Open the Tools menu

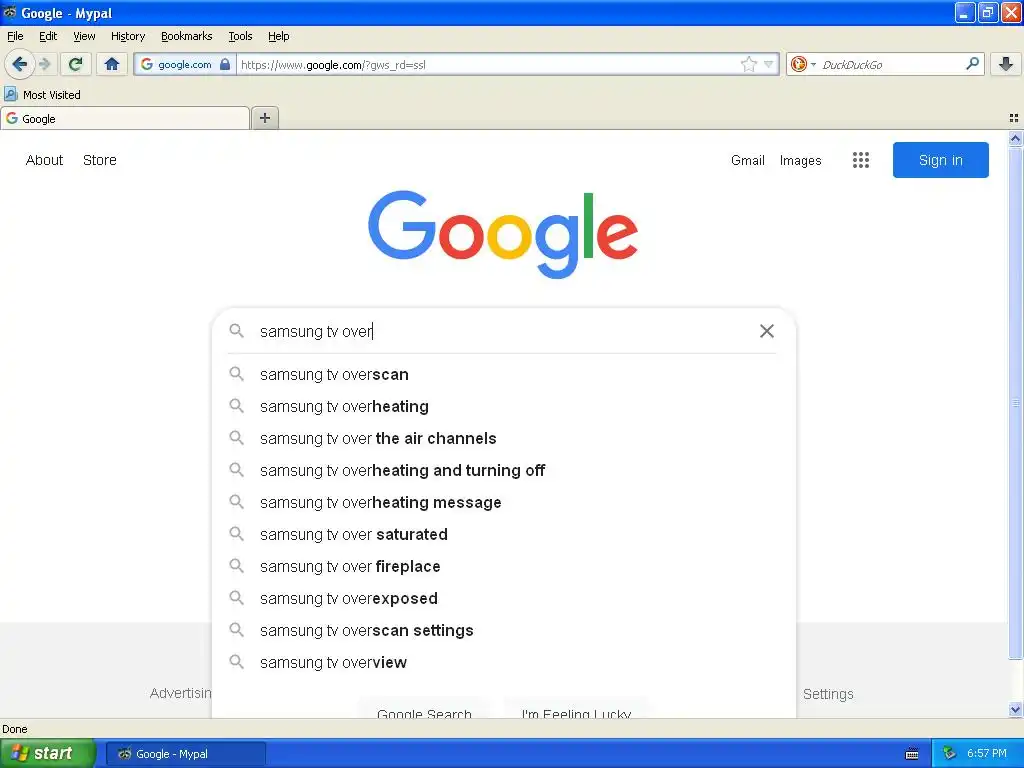tap(240, 36)
